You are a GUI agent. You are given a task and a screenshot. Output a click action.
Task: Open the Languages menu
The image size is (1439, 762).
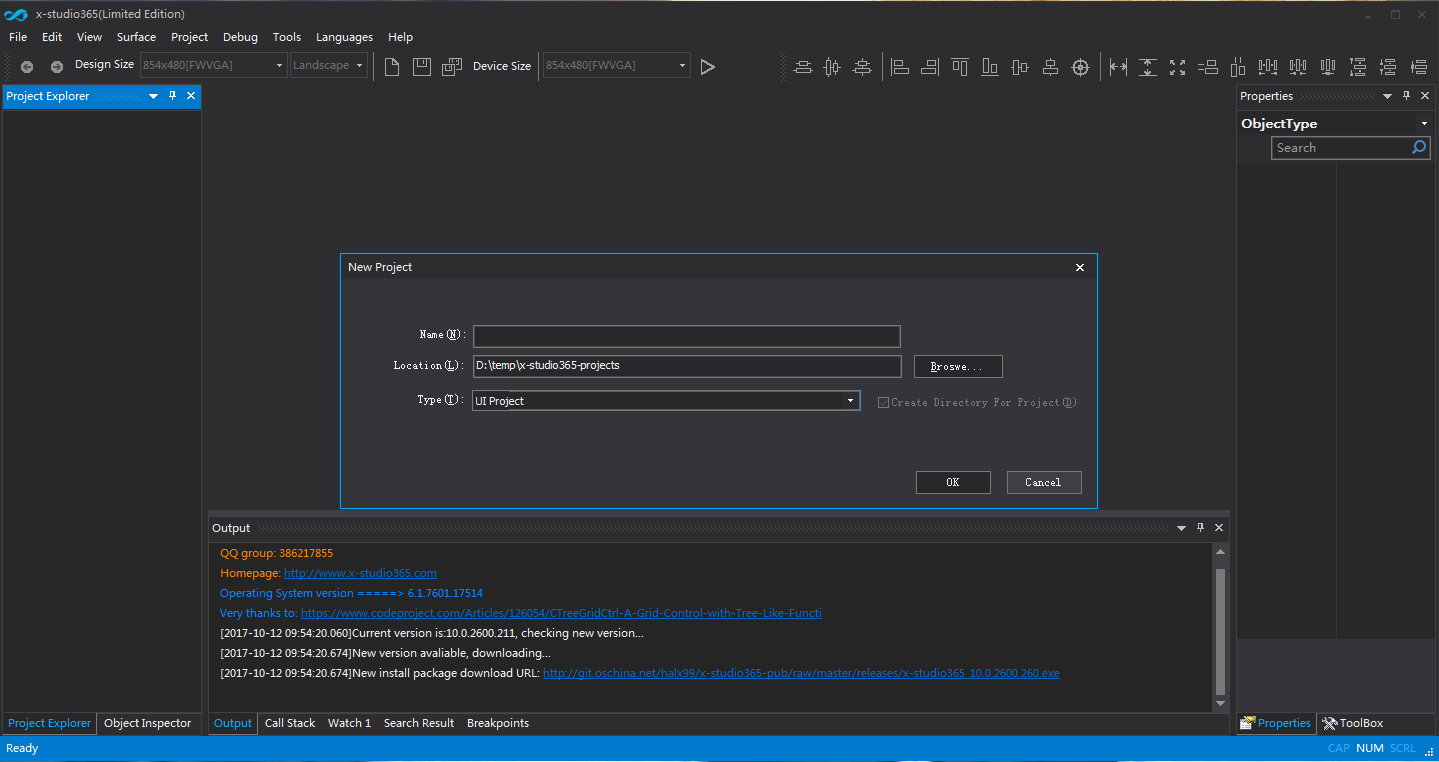[x=344, y=37]
